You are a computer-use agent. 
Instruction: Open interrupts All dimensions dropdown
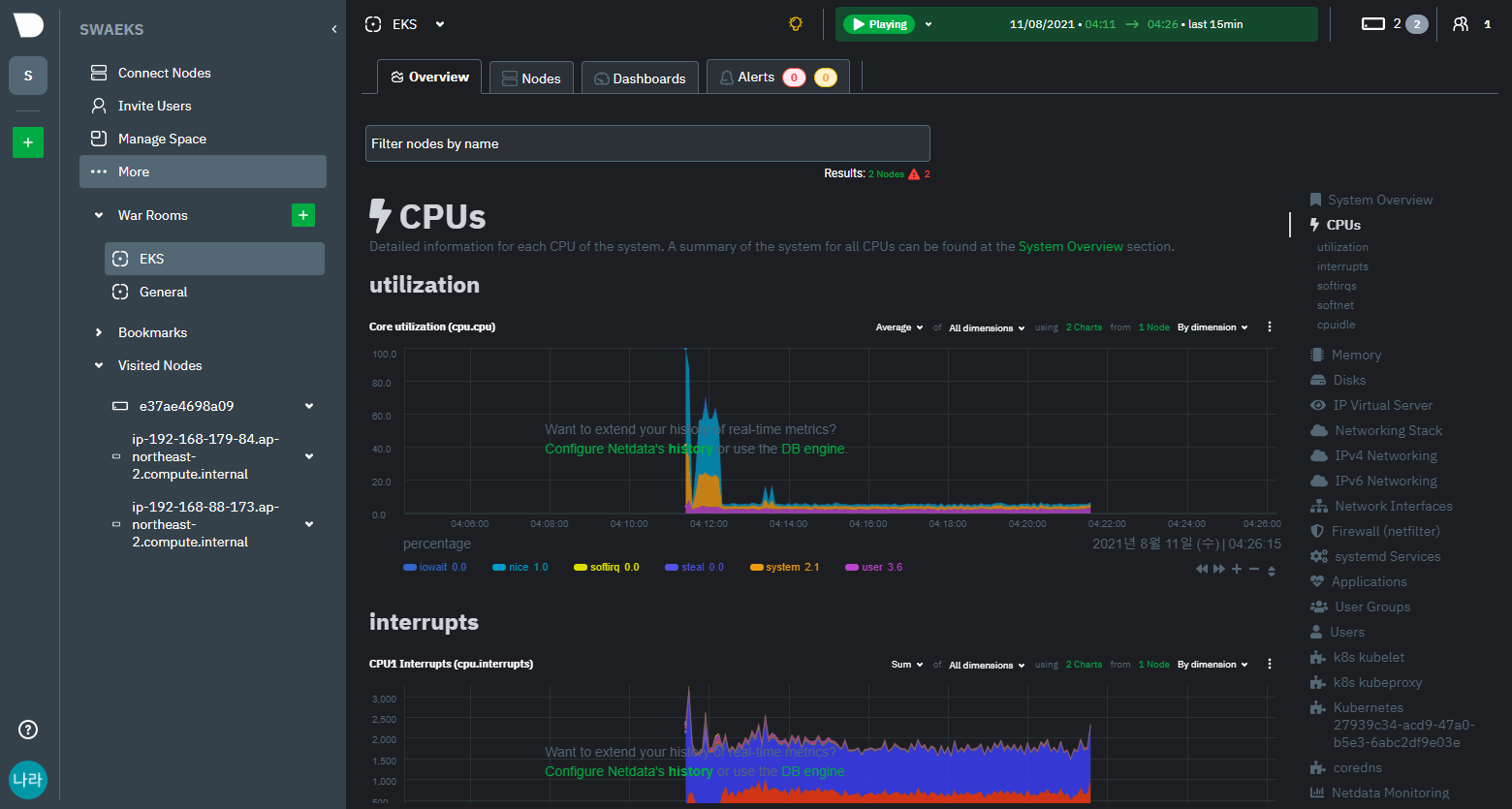[x=987, y=665]
